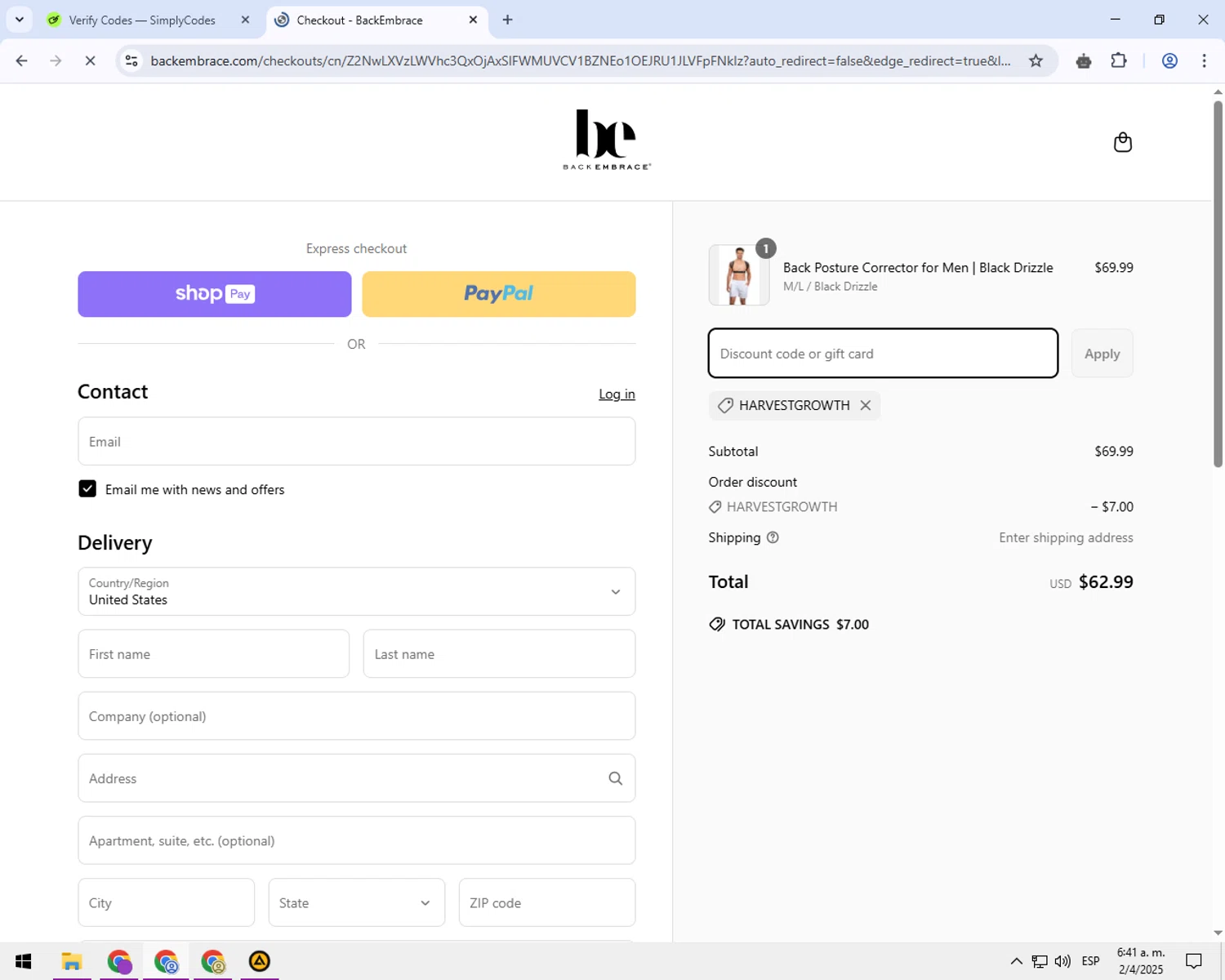Open the browser extensions puzzle icon
Viewport: 1225px width, 980px height.
[x=1119, y=60]
